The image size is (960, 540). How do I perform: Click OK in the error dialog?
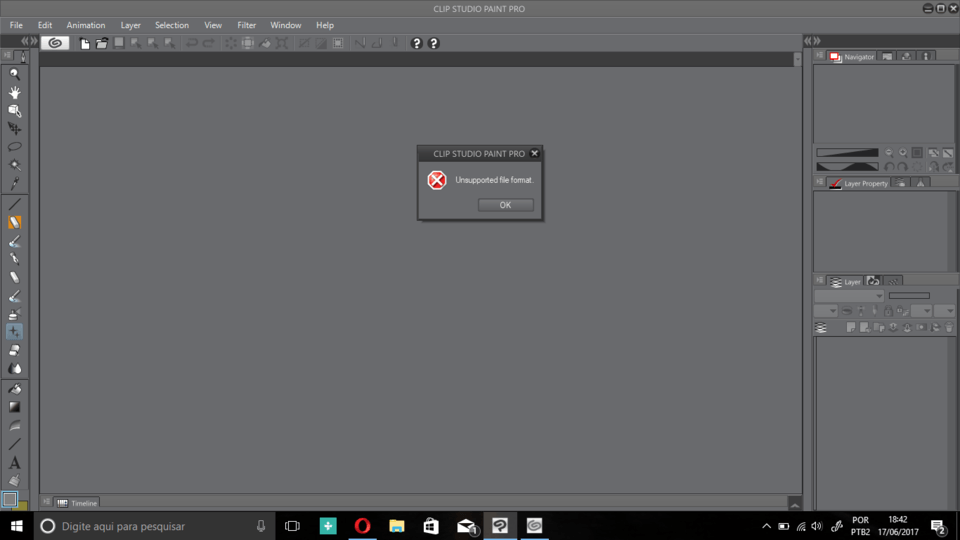point(505,205)
